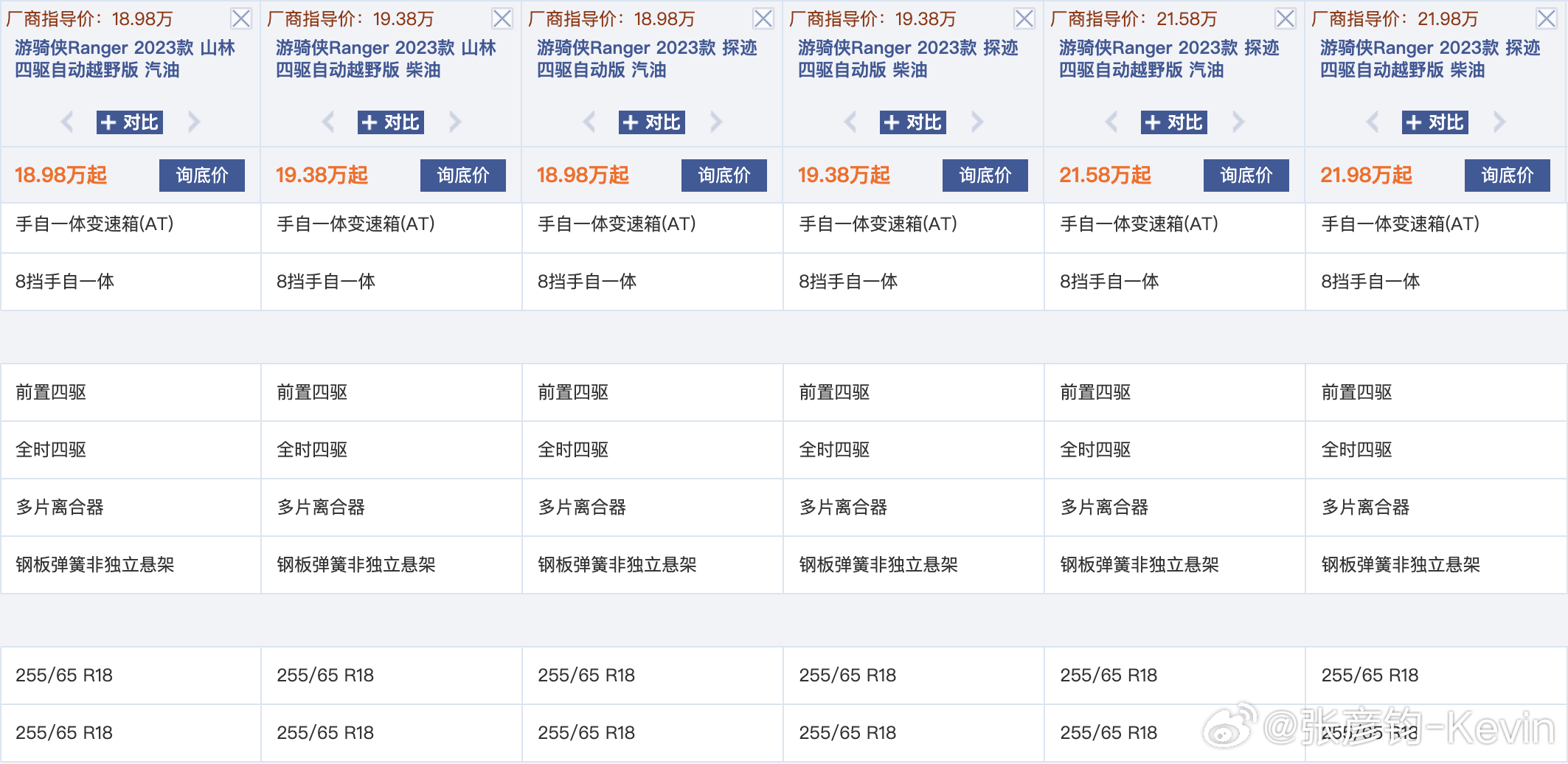This screenshot has width=1568, height=764.
Task: Click 询底价 for 18.98万 探迹 自动版 汽油
Action: 724,176
